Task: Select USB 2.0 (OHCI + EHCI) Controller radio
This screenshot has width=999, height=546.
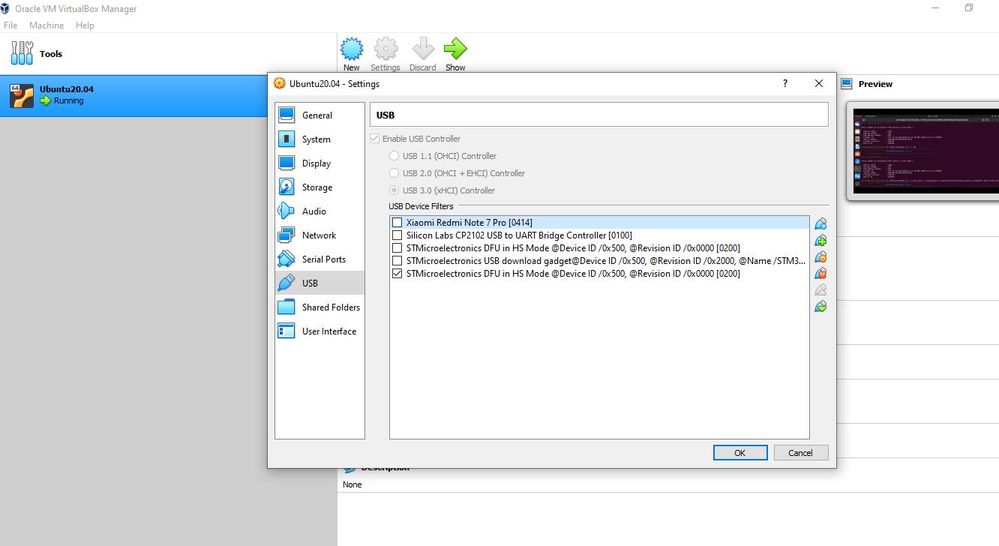Action: pos(394,173)
